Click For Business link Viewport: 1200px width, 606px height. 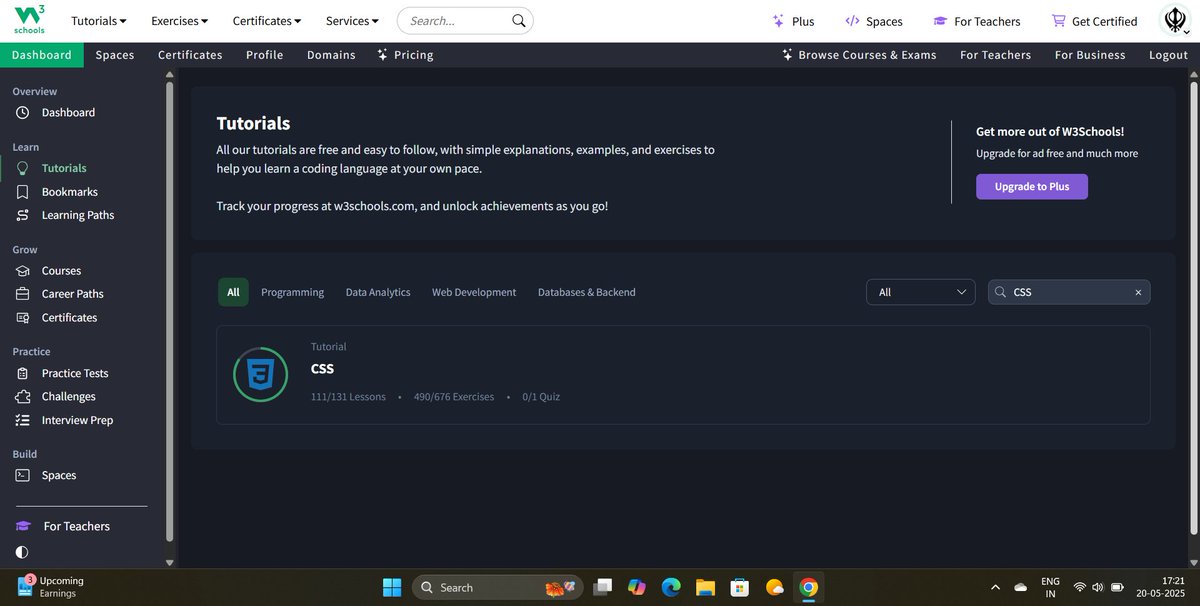1090,55
